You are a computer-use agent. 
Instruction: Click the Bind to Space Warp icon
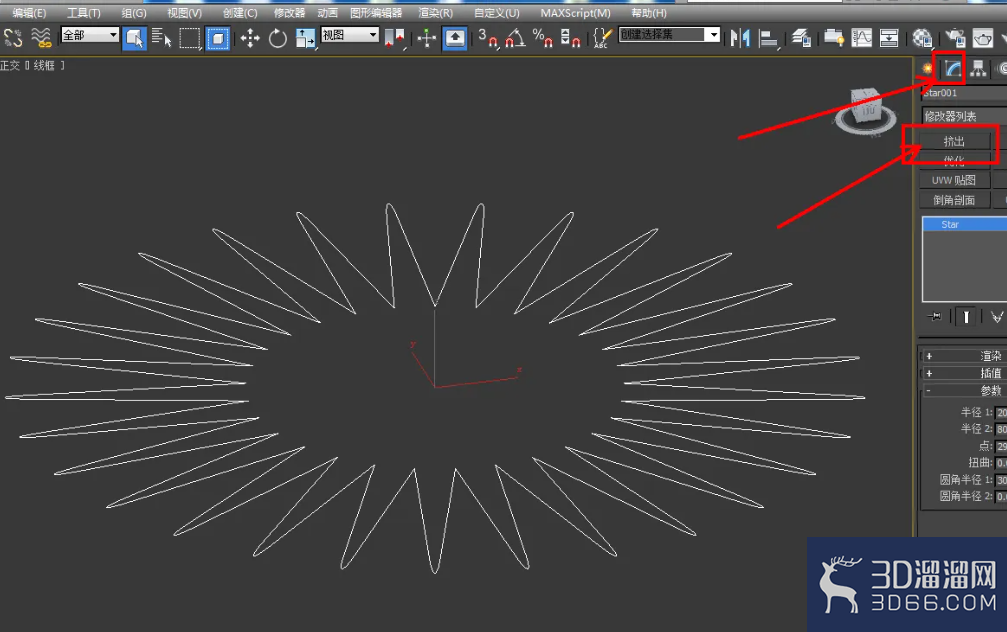pyautogui.click(x=42, y=38)
